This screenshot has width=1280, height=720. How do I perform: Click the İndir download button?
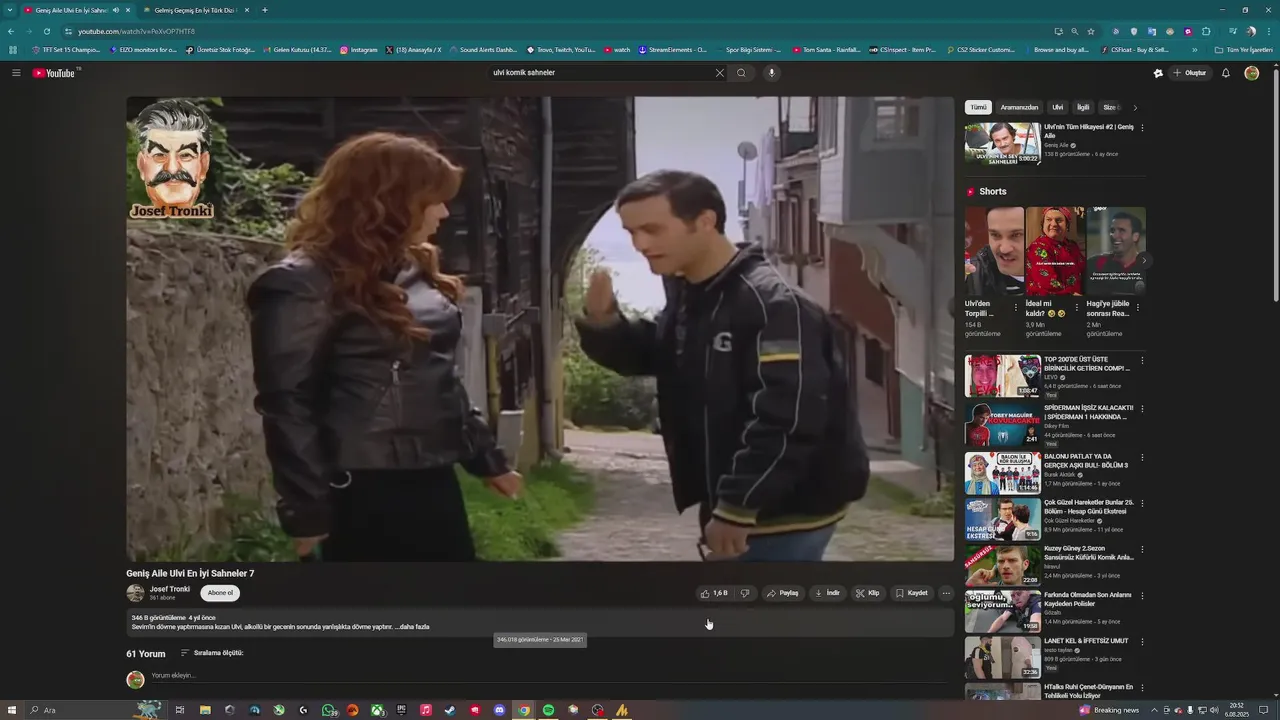pos(826,593)
